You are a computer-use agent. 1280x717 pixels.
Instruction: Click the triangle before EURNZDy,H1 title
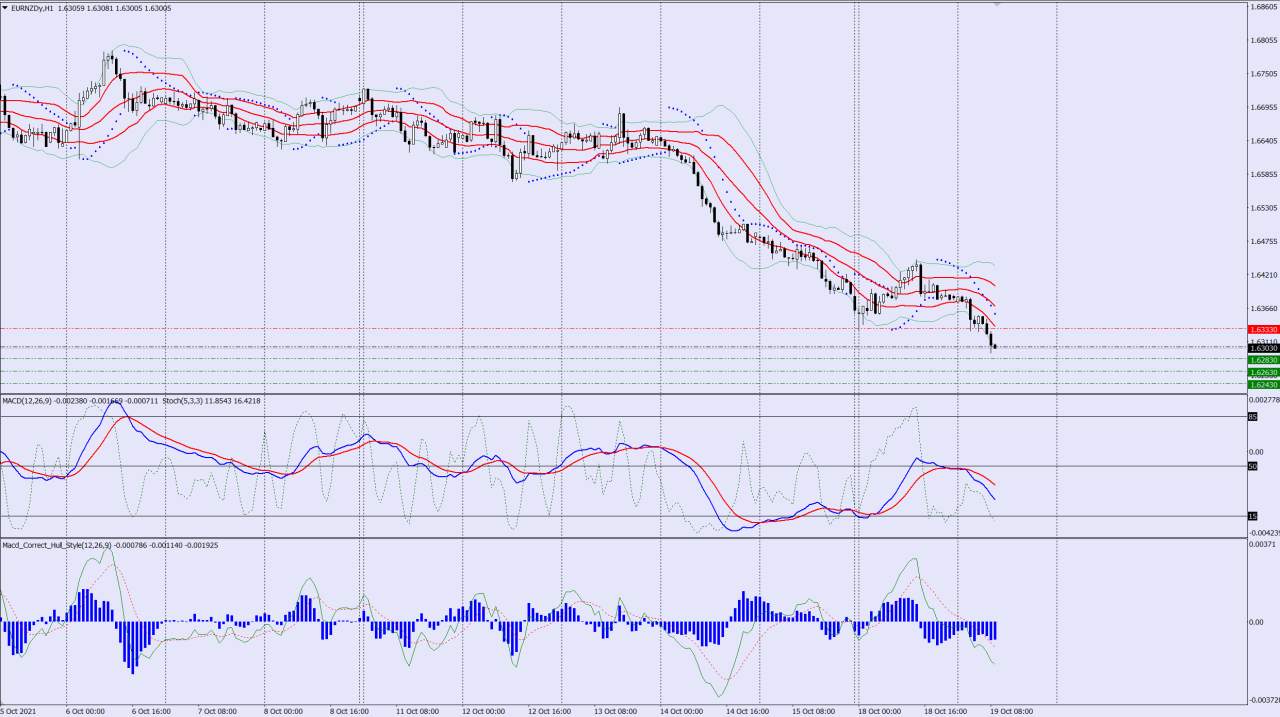click(x=5, y=8)
